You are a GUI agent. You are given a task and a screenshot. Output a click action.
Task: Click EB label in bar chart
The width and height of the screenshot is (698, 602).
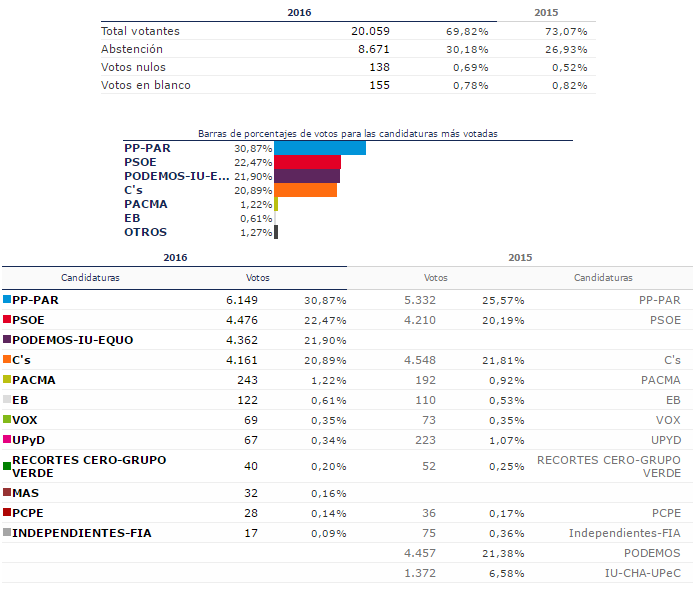(x=132, y=218)
